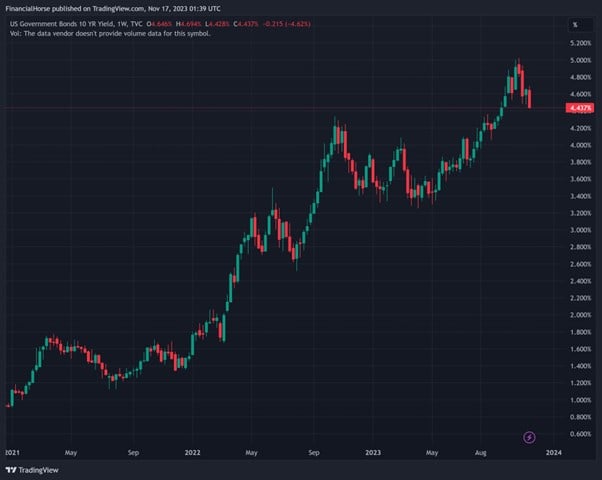The height and width of the screenshot is (480, 602).
Task: Click the 2023 label on time axis
Action: (373, 452)
